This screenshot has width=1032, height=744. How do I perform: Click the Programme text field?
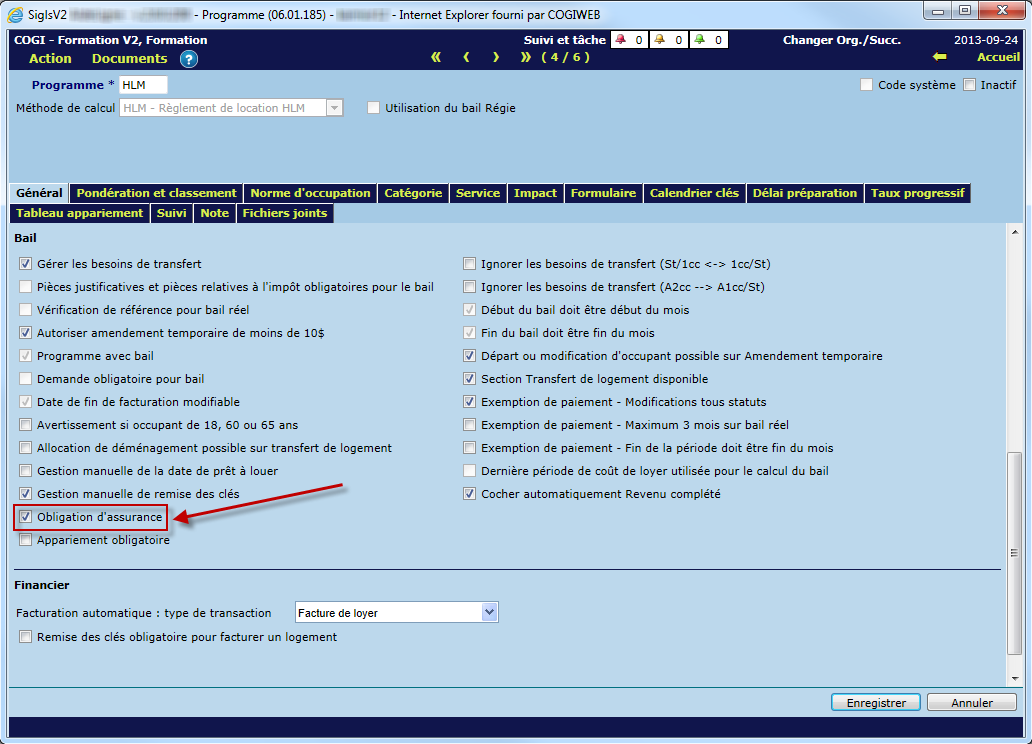pos(143,85)
